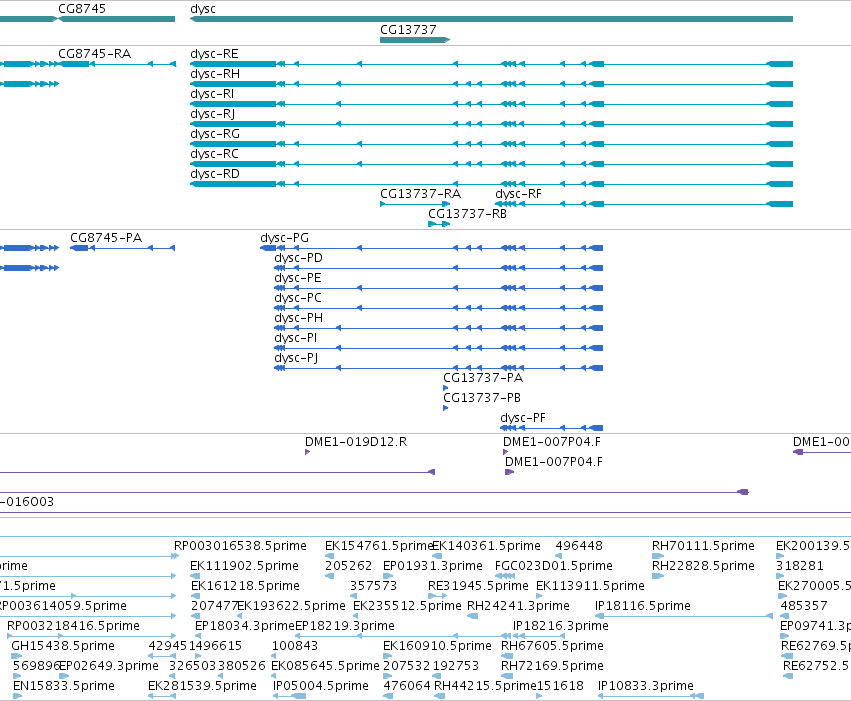Select protein CG13737-PA label

tap(483, 378)
